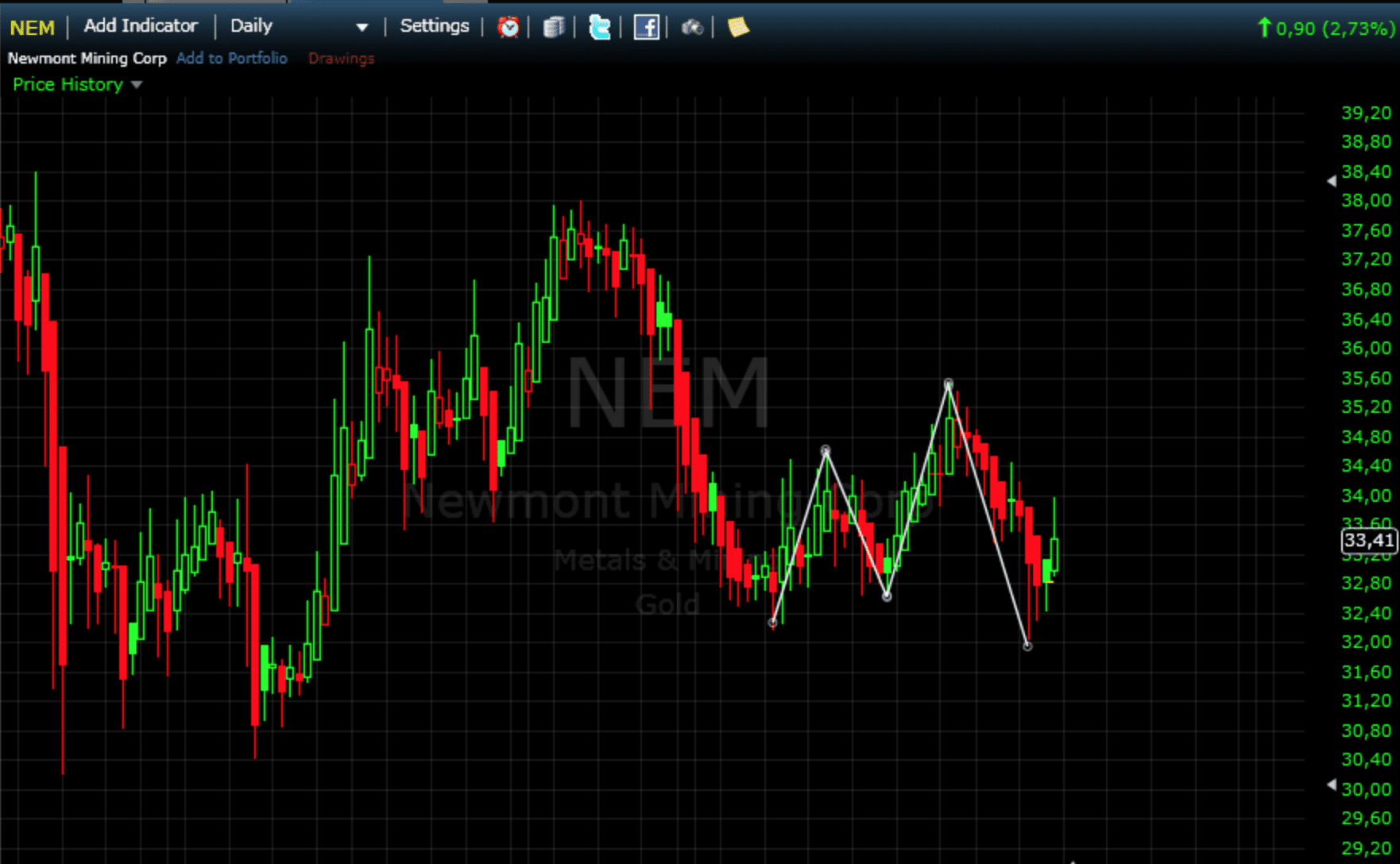Click the 29,20 price axis label

(1366, 848)
